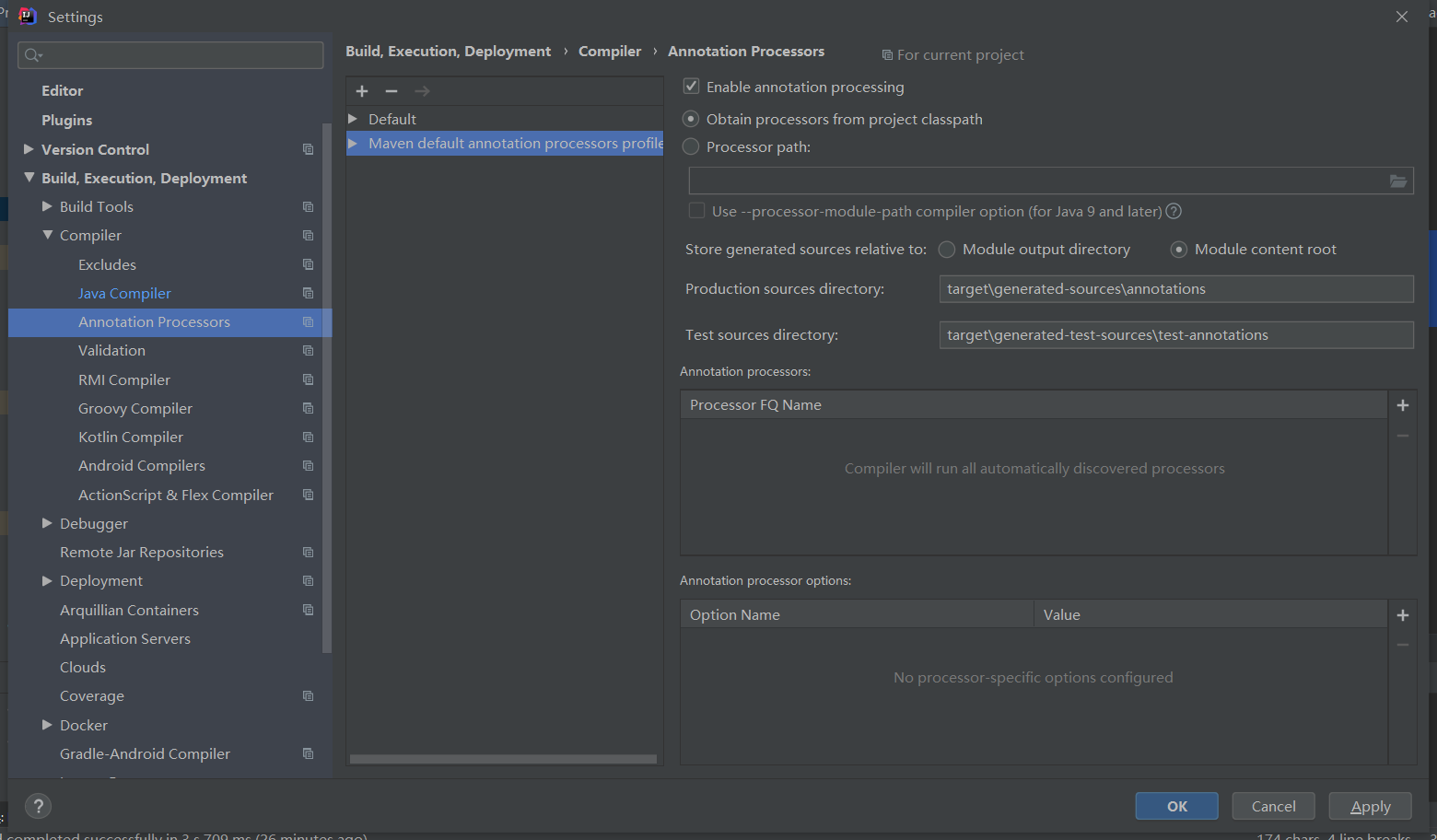Click the search icon in the settings search box
1437x840 pixels.
(33, 55)
